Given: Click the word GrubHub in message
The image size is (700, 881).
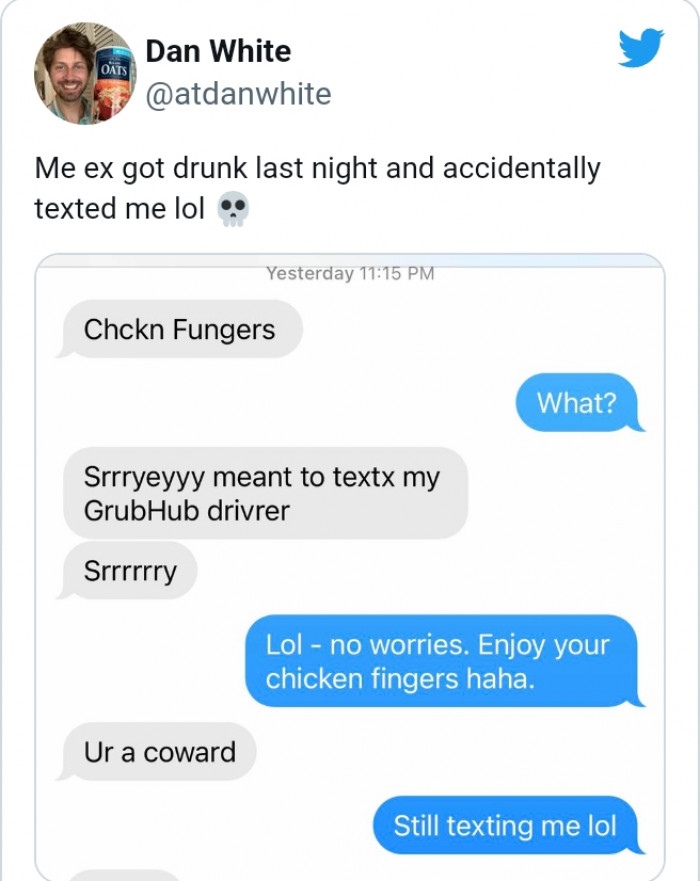Looking at the screenshot, I should point(141,511).
